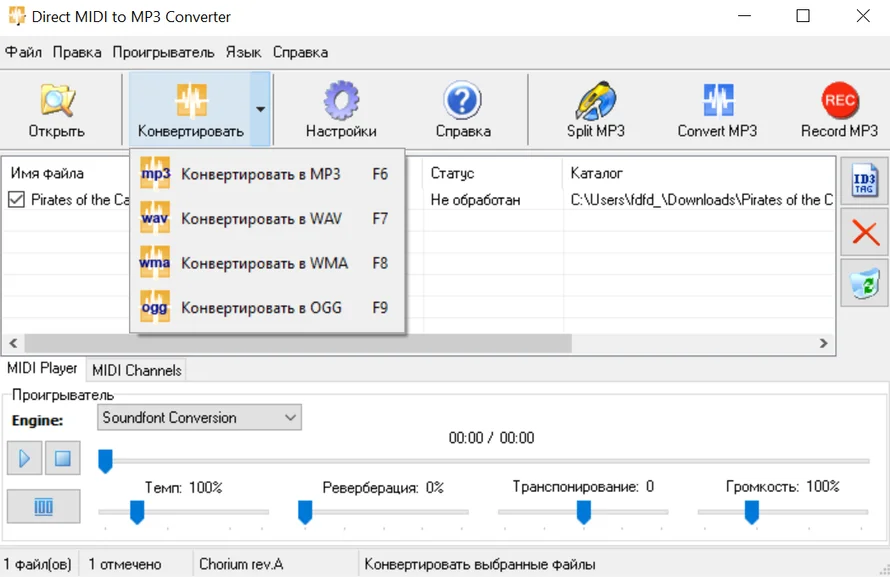
Task: Maximize the Direct MIDI to MP3 Converter window
Action: pyautogui.click(x=803, y=16)
